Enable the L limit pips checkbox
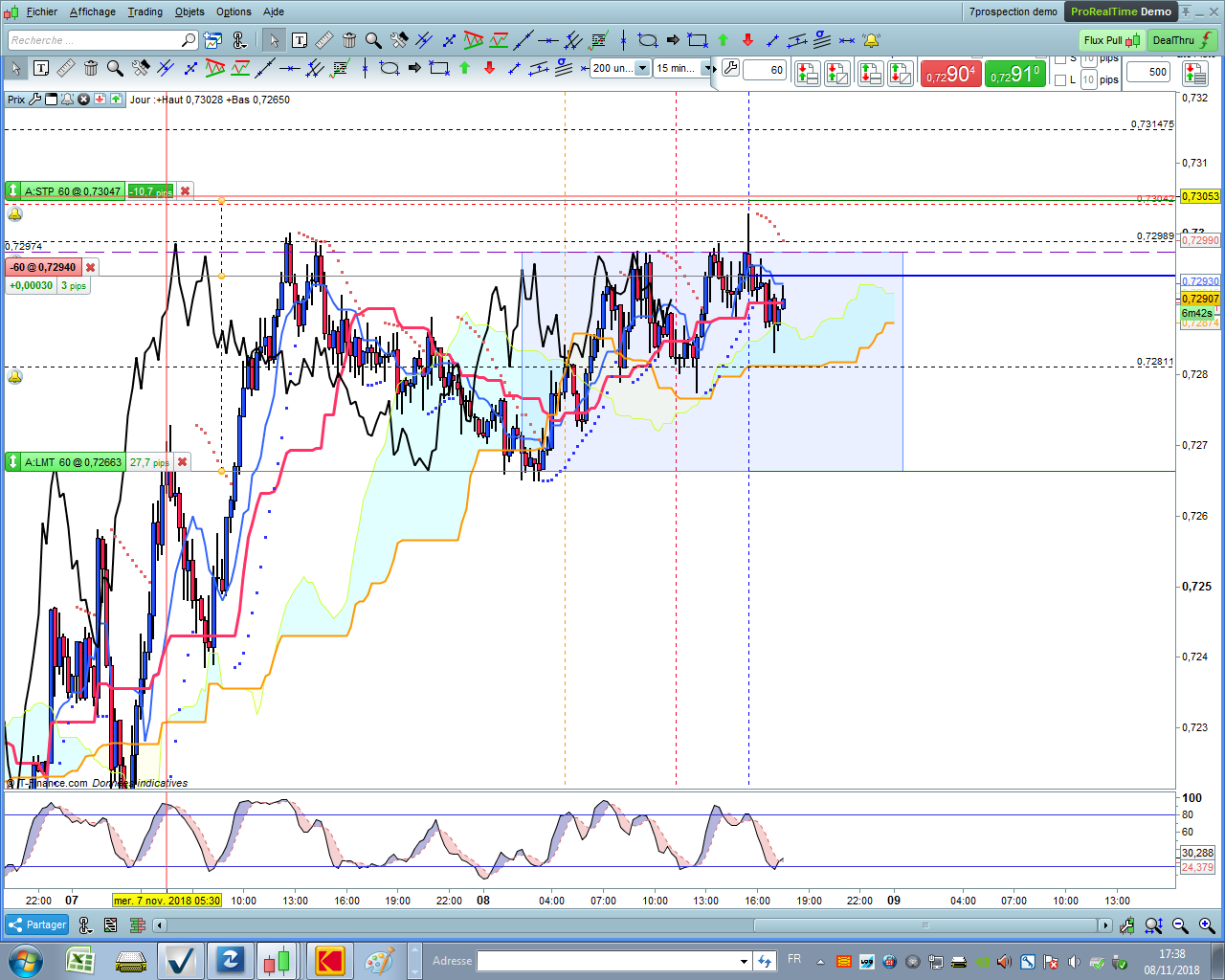This screenshot has height=980, width=1225. (x=1060, y=80)
